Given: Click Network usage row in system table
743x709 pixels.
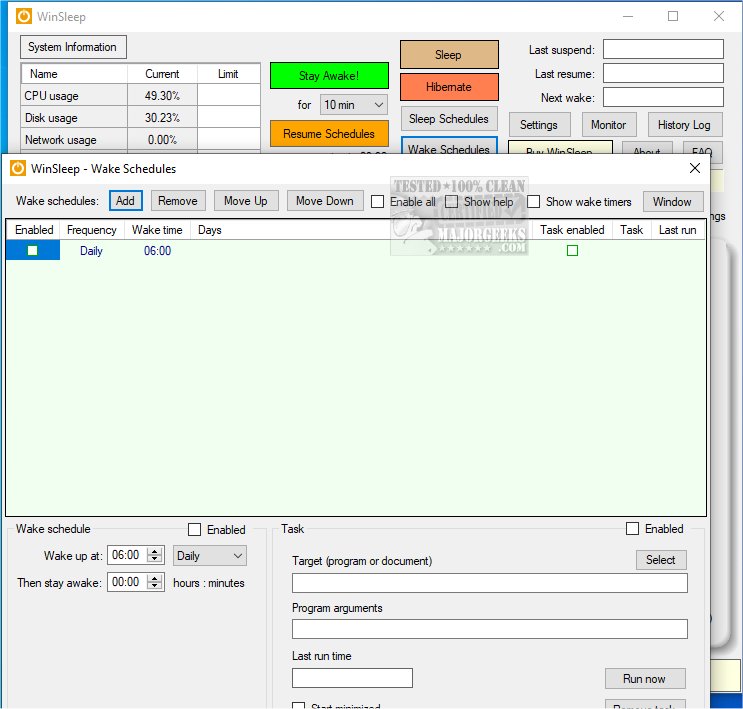Looking at the screenshot, I should coord(141,140).
